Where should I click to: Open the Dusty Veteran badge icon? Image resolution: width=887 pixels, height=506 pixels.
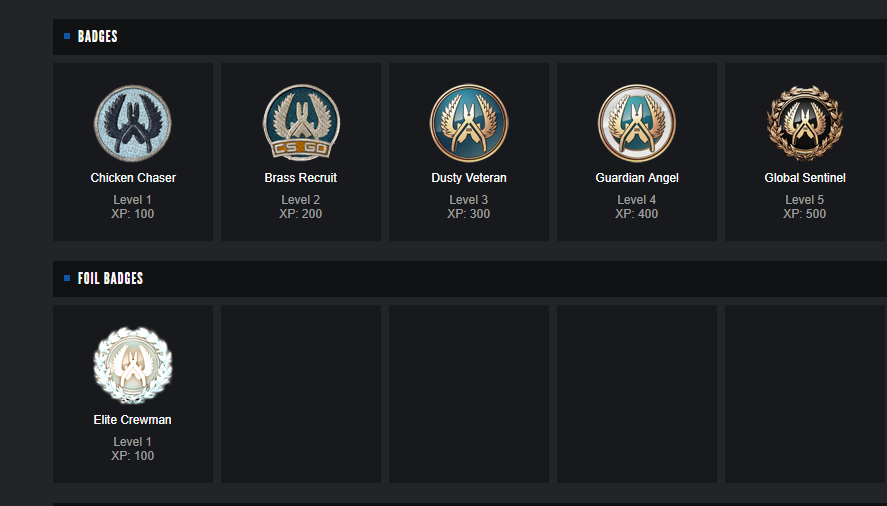[x=469, y=123]
